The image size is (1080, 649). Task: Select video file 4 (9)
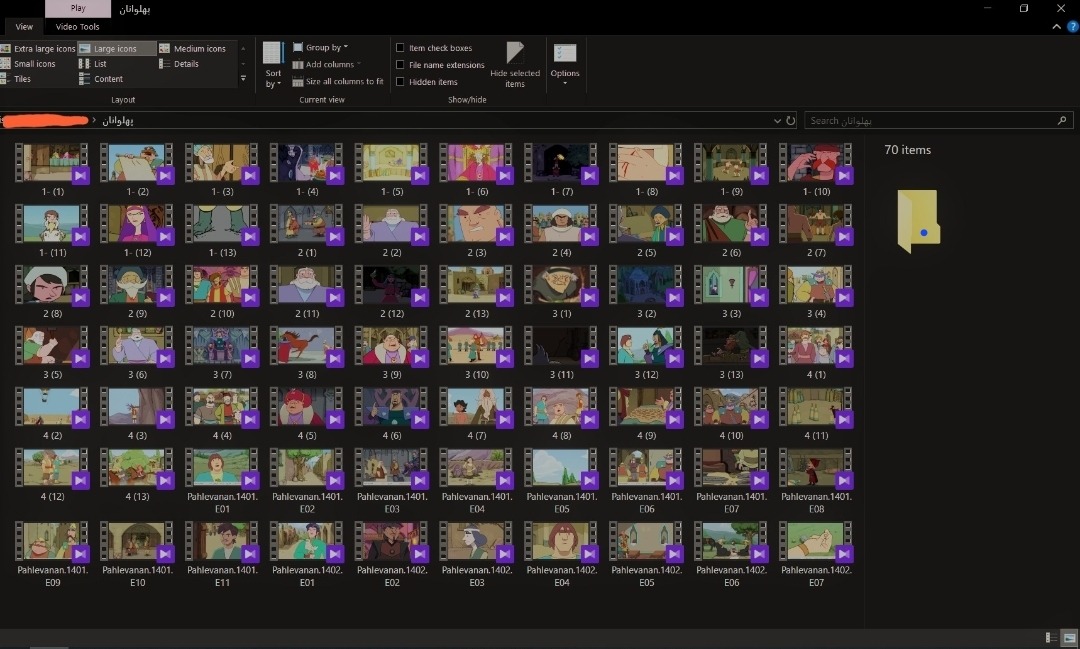click(x=646, y=413)
